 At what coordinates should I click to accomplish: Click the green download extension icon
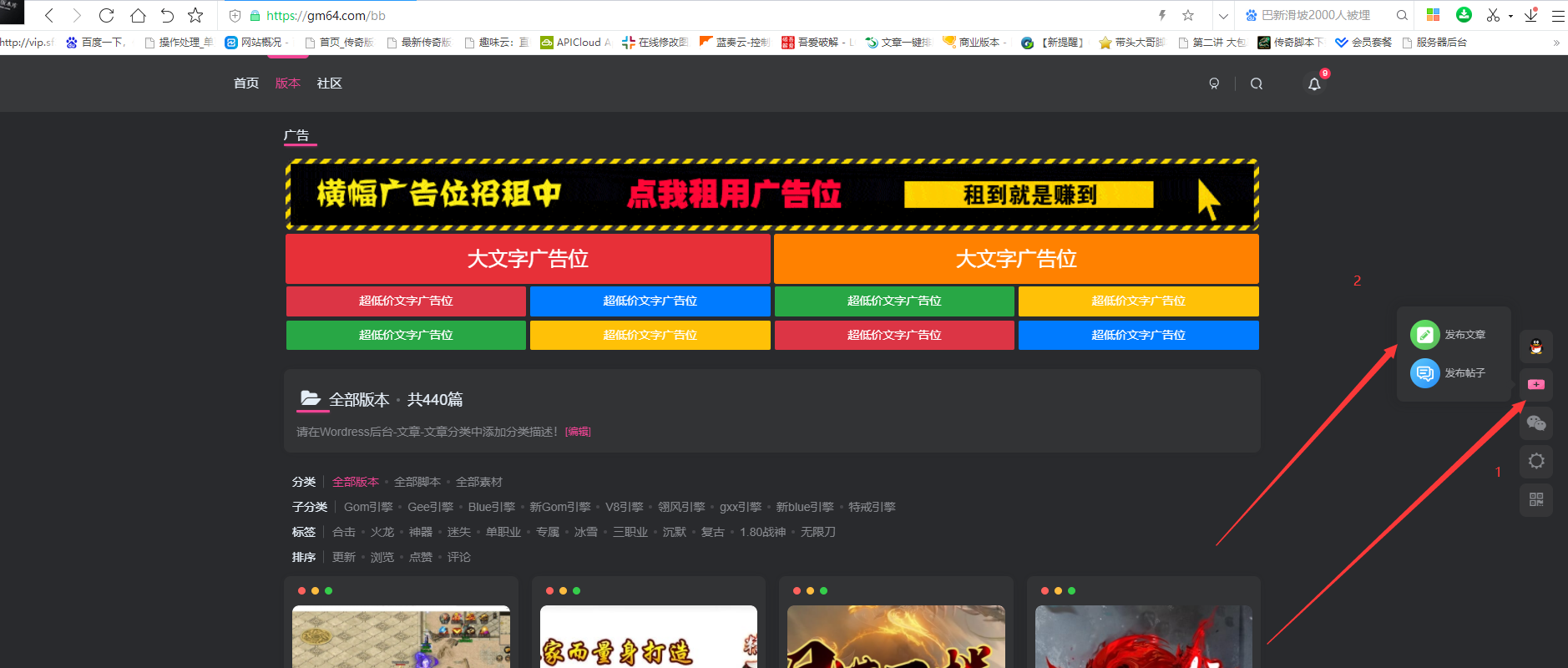(x=1464, y=14)
